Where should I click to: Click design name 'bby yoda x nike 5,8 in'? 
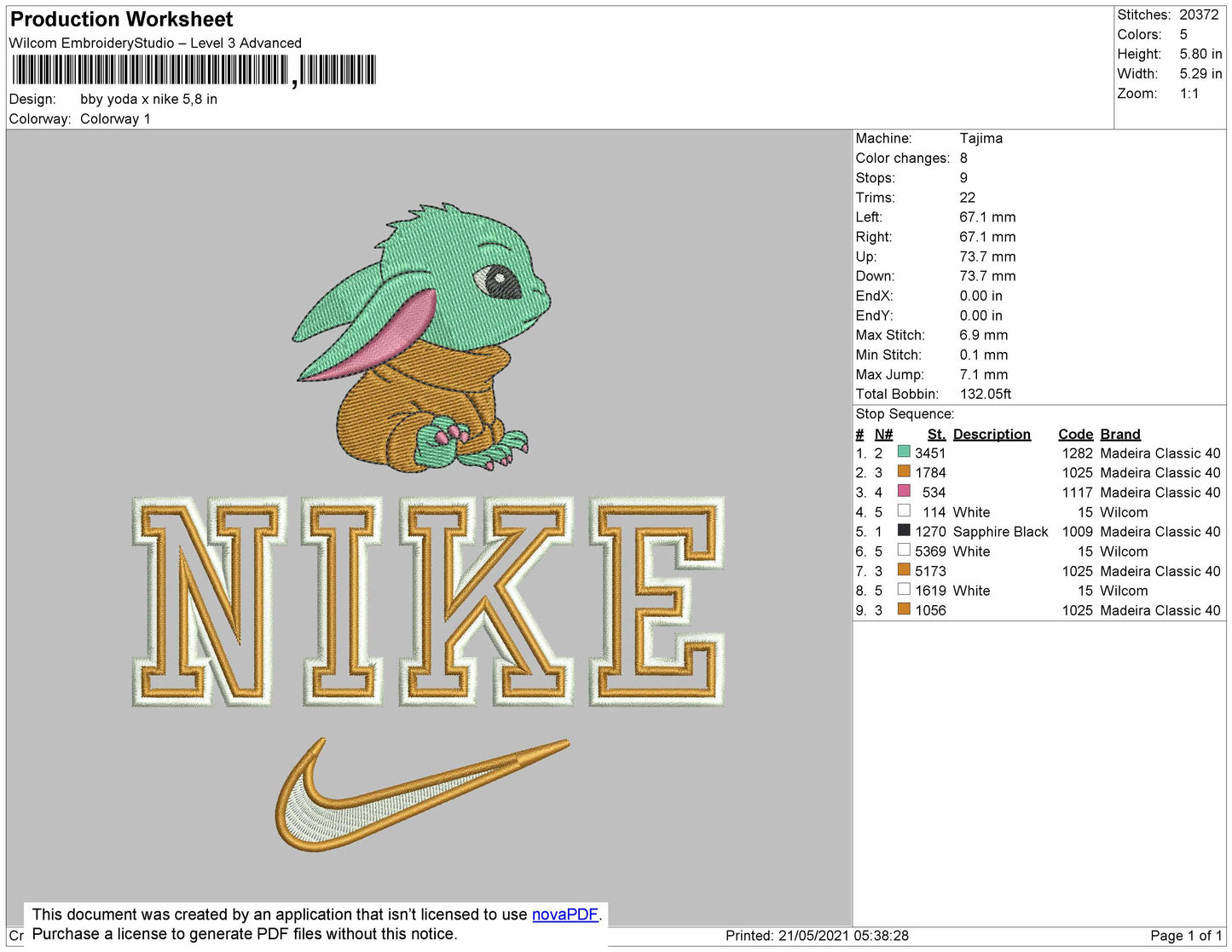coord(148,99)
